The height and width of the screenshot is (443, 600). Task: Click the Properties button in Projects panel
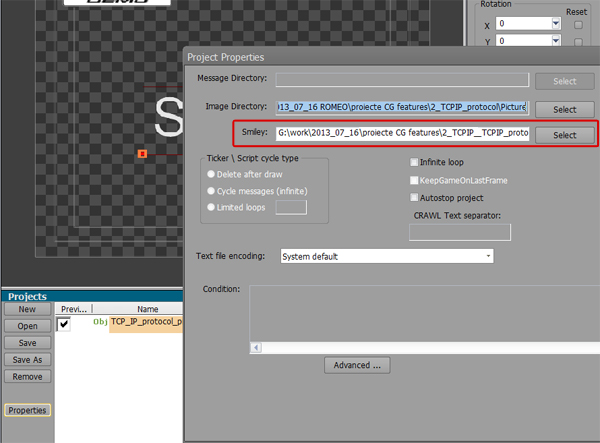click(28, 410)
